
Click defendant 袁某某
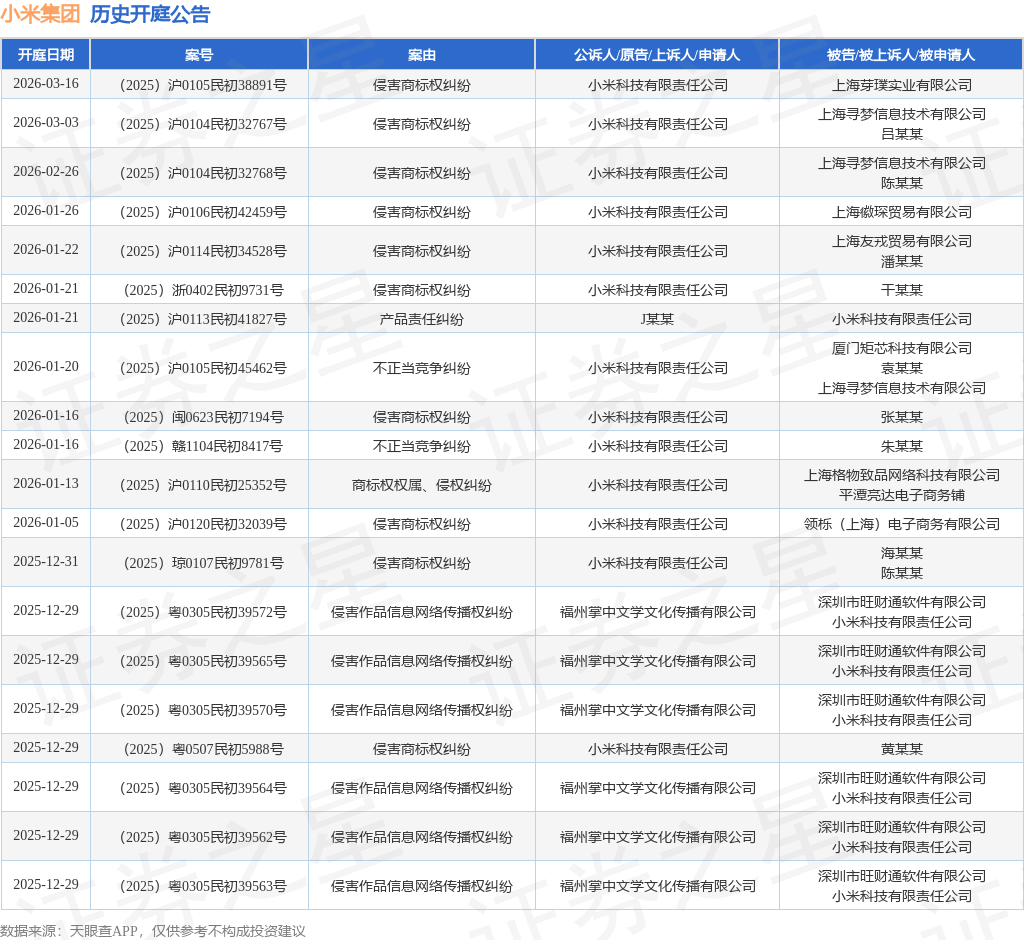(x=901, y=368)
